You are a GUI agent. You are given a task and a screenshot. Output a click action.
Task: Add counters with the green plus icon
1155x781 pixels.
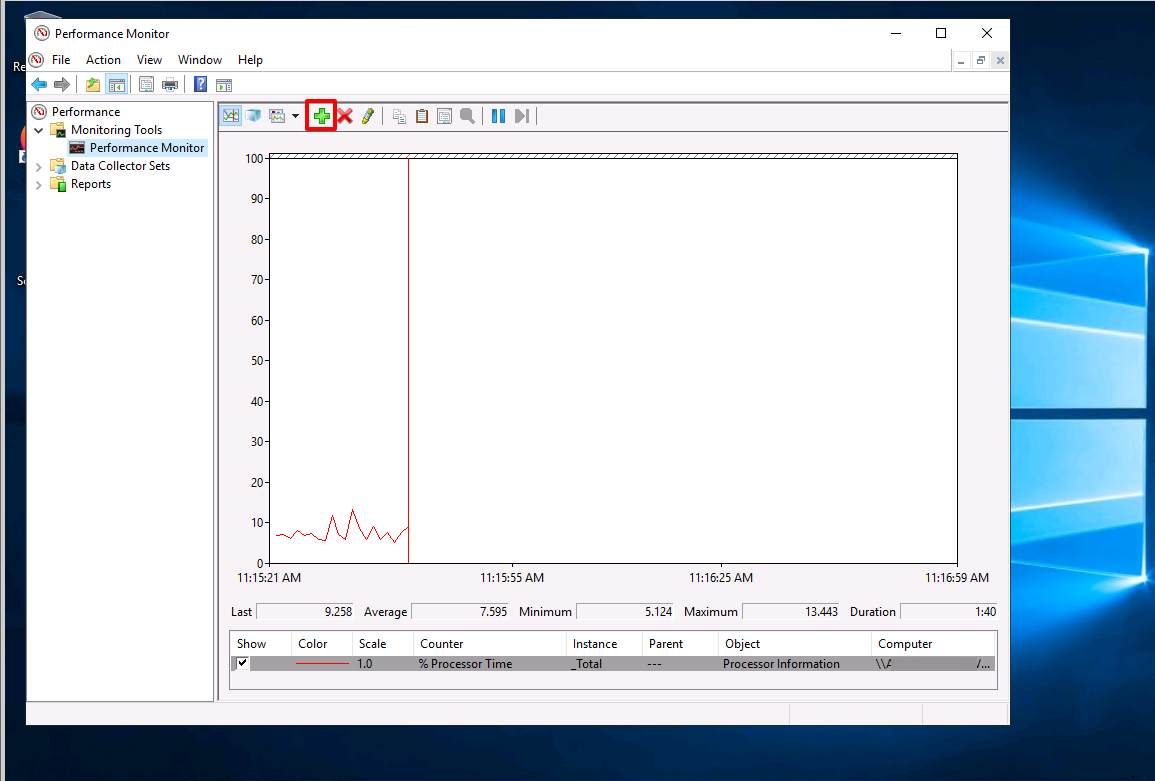321,116
